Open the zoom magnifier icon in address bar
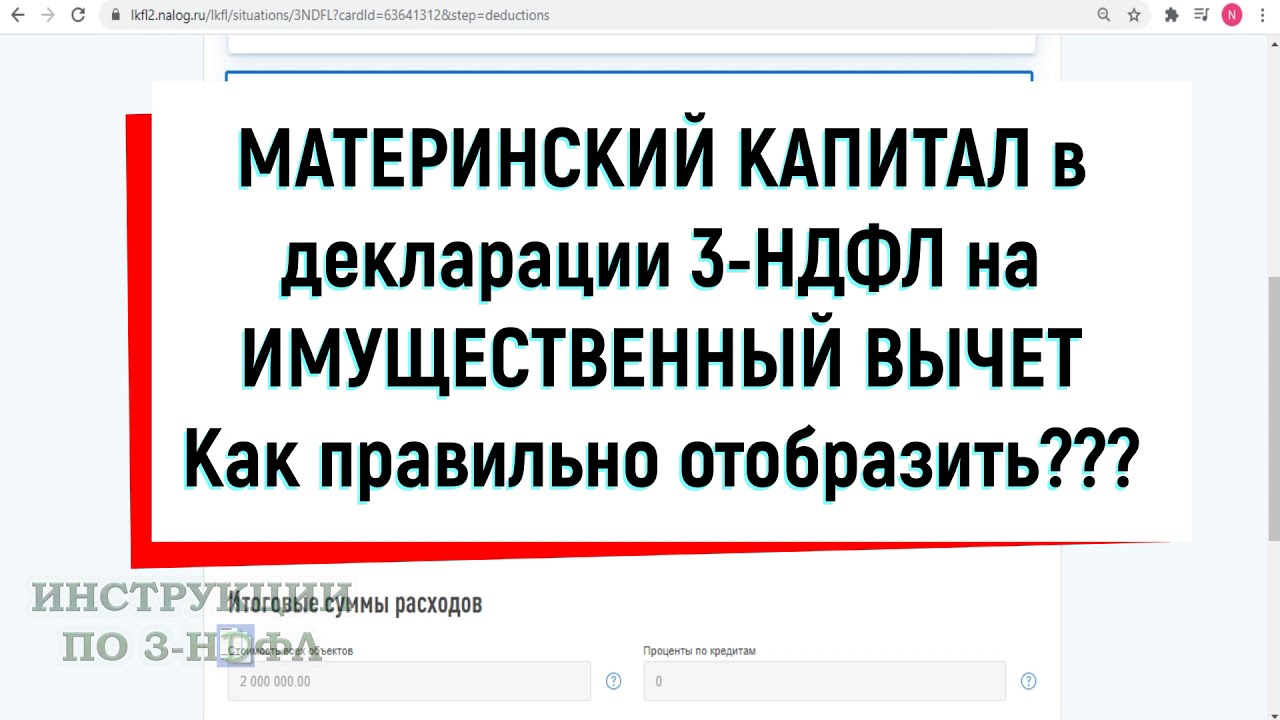The image size is (1280, 720). tap(1104, 15)
